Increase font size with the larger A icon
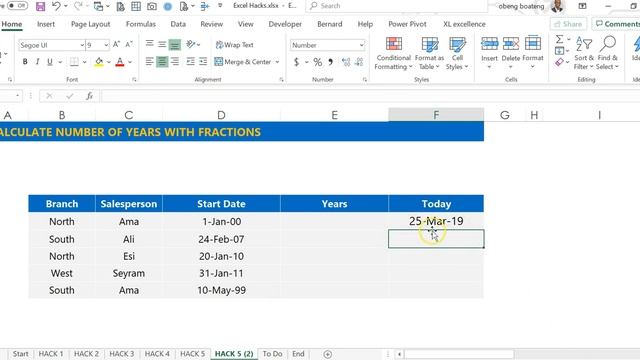Image resolution: width=640 pixels, height=360 pixels. 116,44
